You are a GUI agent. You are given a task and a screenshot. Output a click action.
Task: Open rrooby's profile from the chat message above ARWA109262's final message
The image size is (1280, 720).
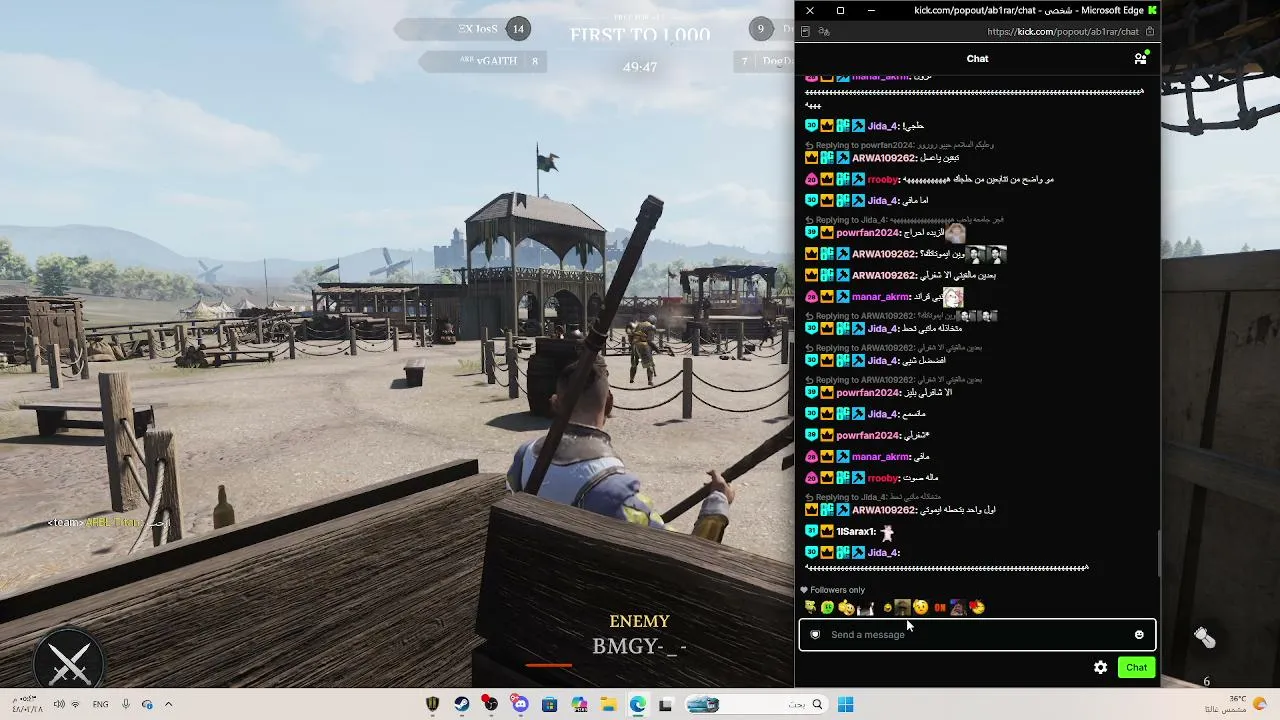click(x=883, y=478)
